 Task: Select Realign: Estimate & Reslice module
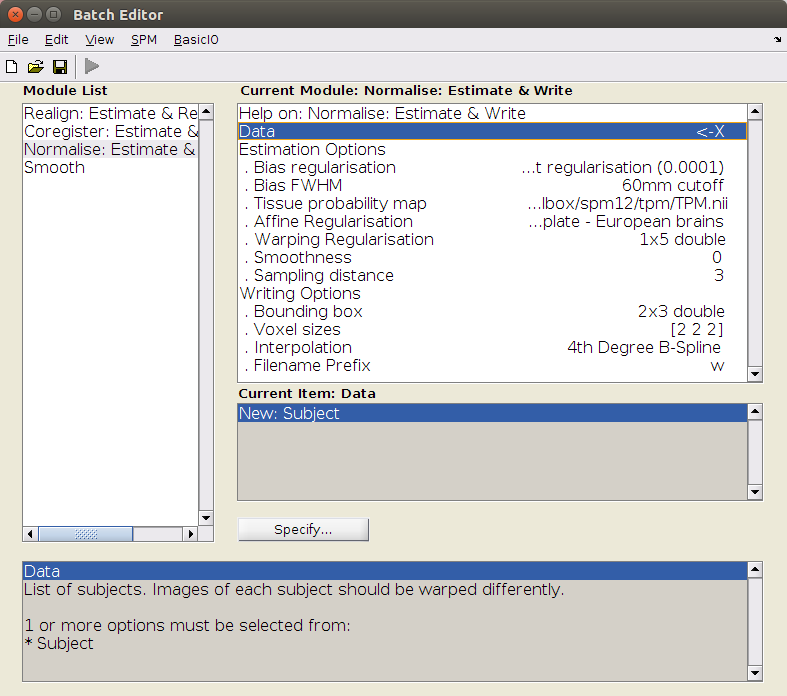pos(110,113)
